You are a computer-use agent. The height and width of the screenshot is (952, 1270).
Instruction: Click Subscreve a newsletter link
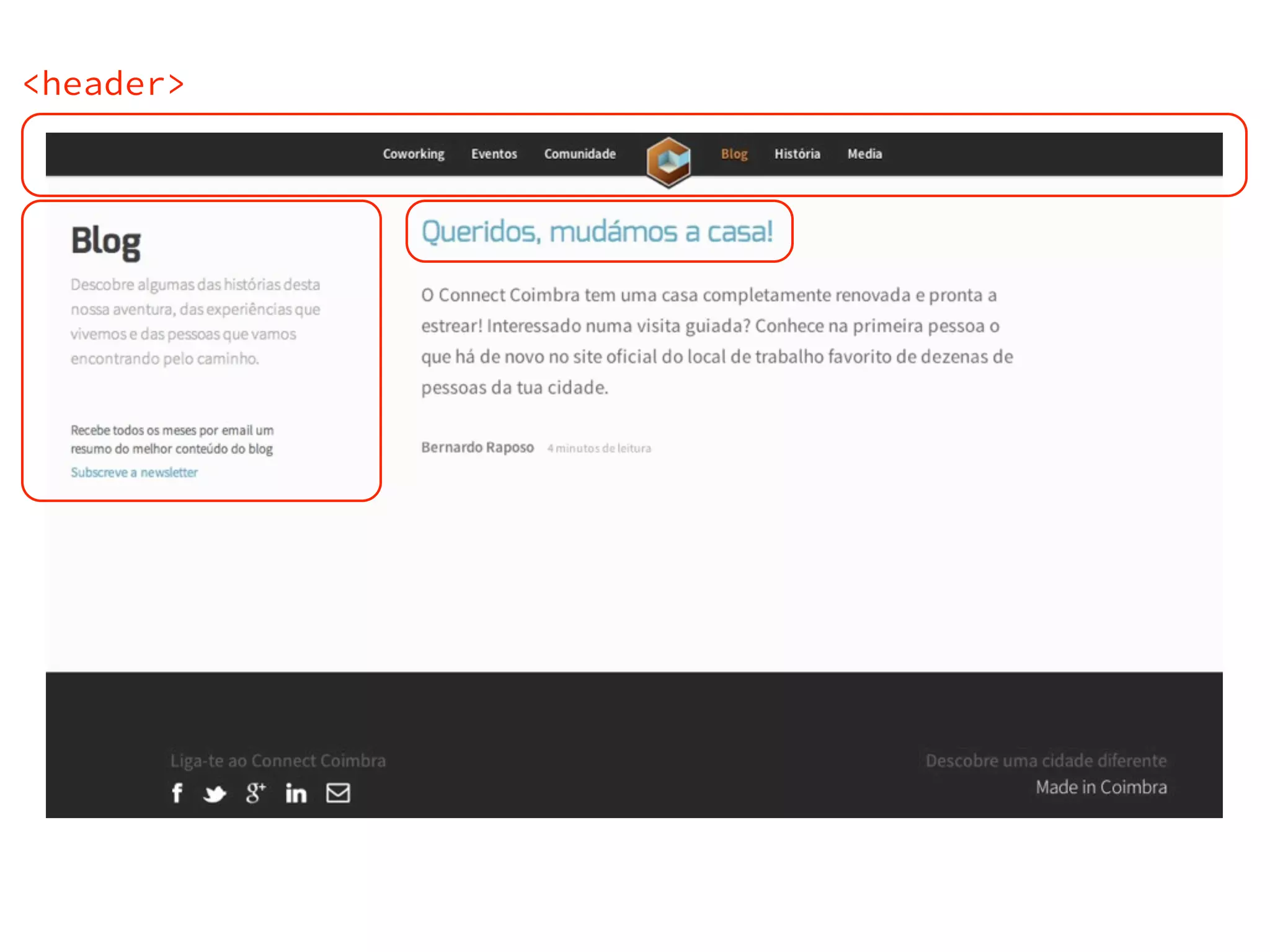click(x=134, y=472)
